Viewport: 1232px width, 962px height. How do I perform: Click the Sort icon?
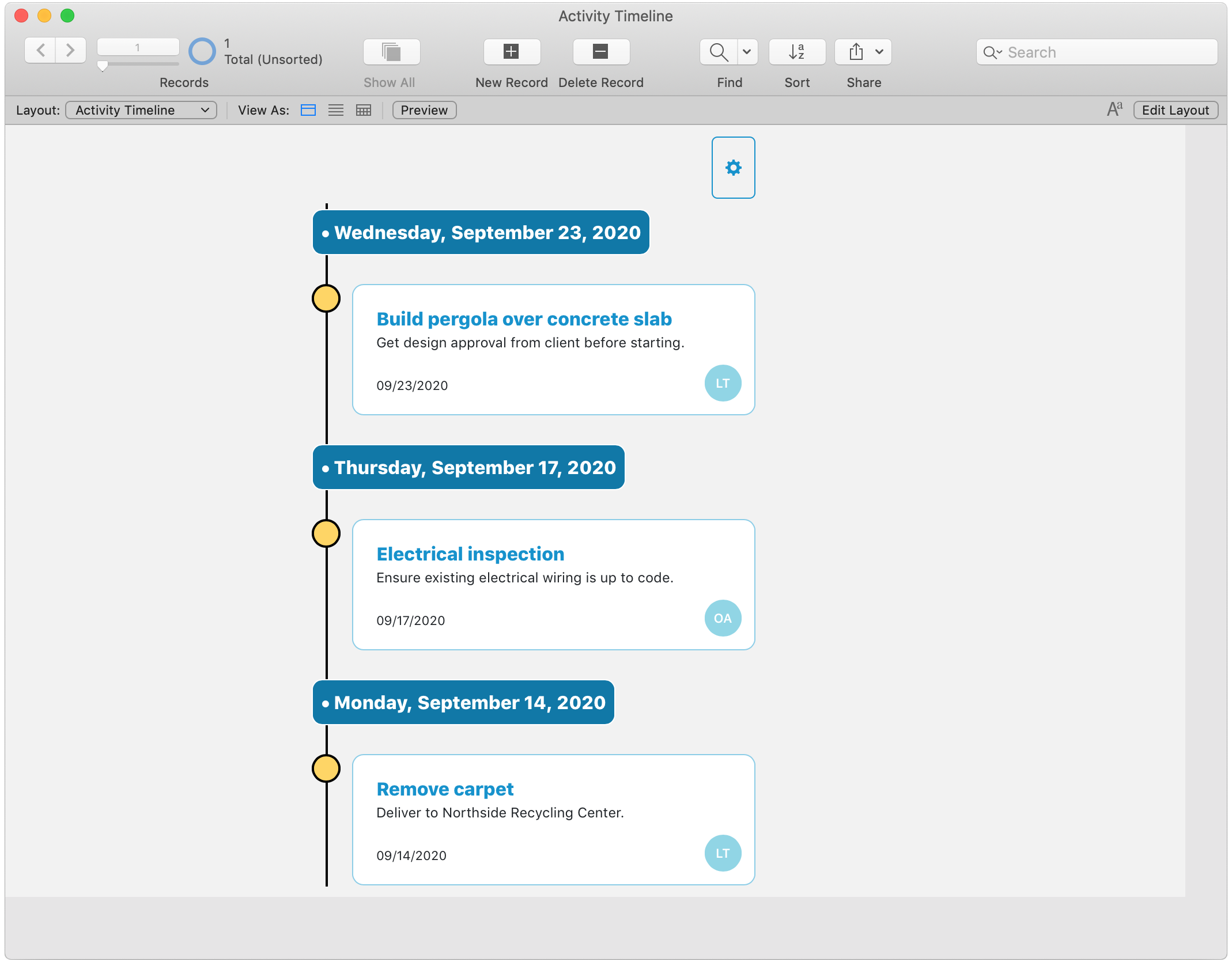tap(797, 52)
